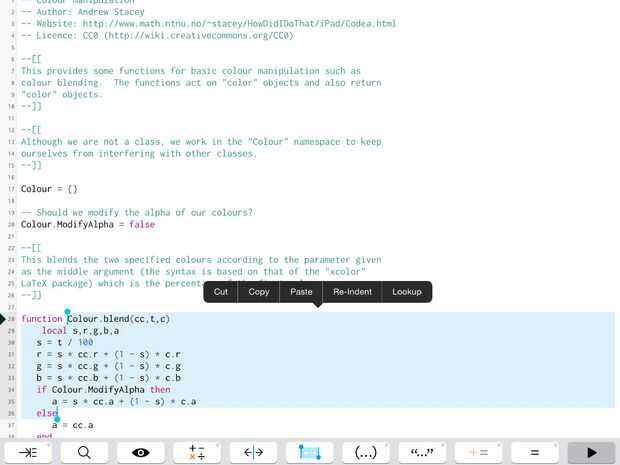Tap the "then" keyword on line 34
The width and height of the screenshot is (620, 465).
click(x=160, y=390)
